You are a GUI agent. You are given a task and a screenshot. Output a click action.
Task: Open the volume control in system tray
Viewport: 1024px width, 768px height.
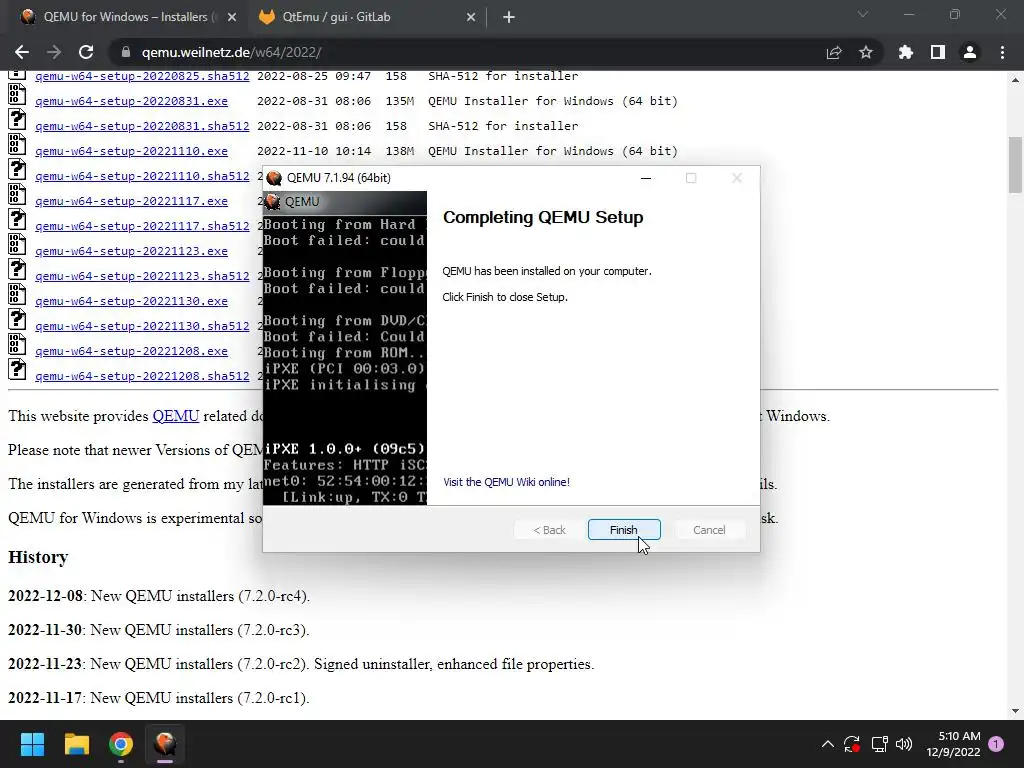[904, 744]
